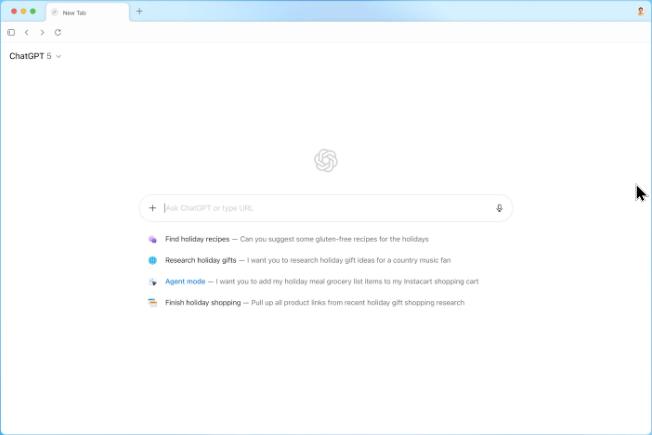Select the New Tab tab
The height and width of the screenshot is (435, 652).
click(88, 12)
